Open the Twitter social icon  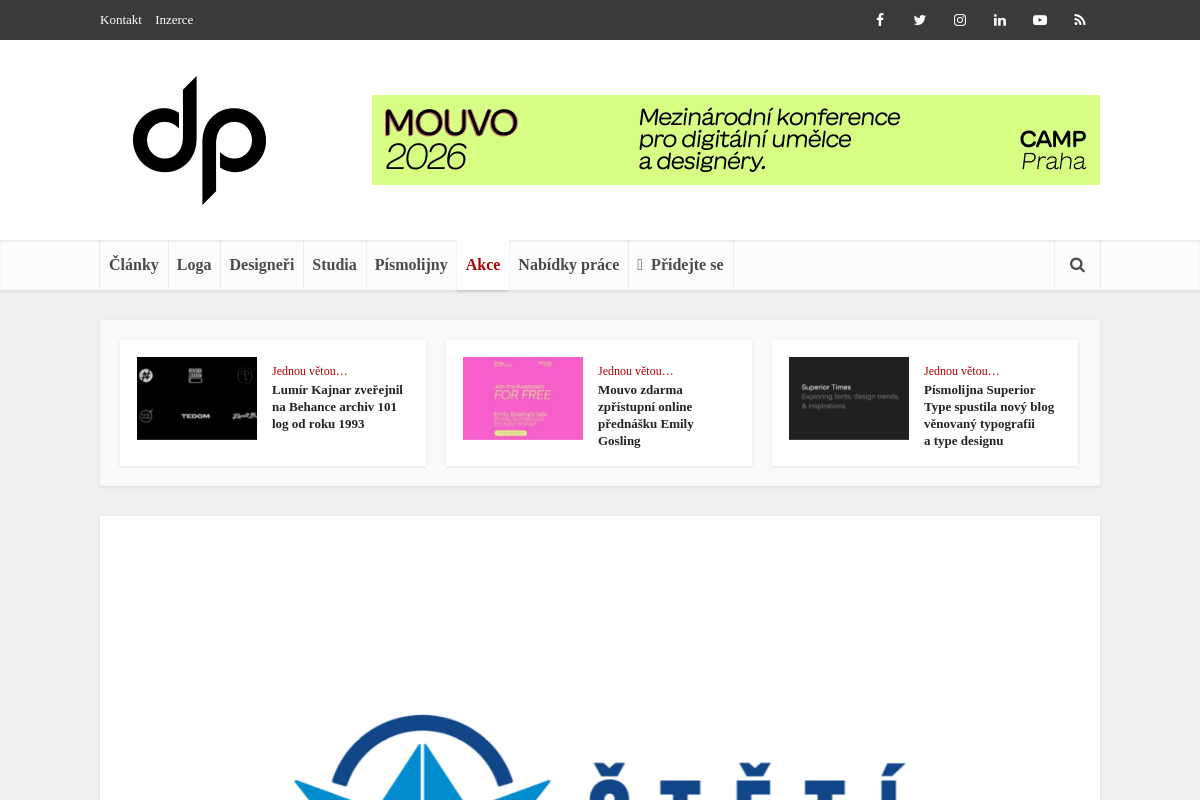(x=920, y=20)
